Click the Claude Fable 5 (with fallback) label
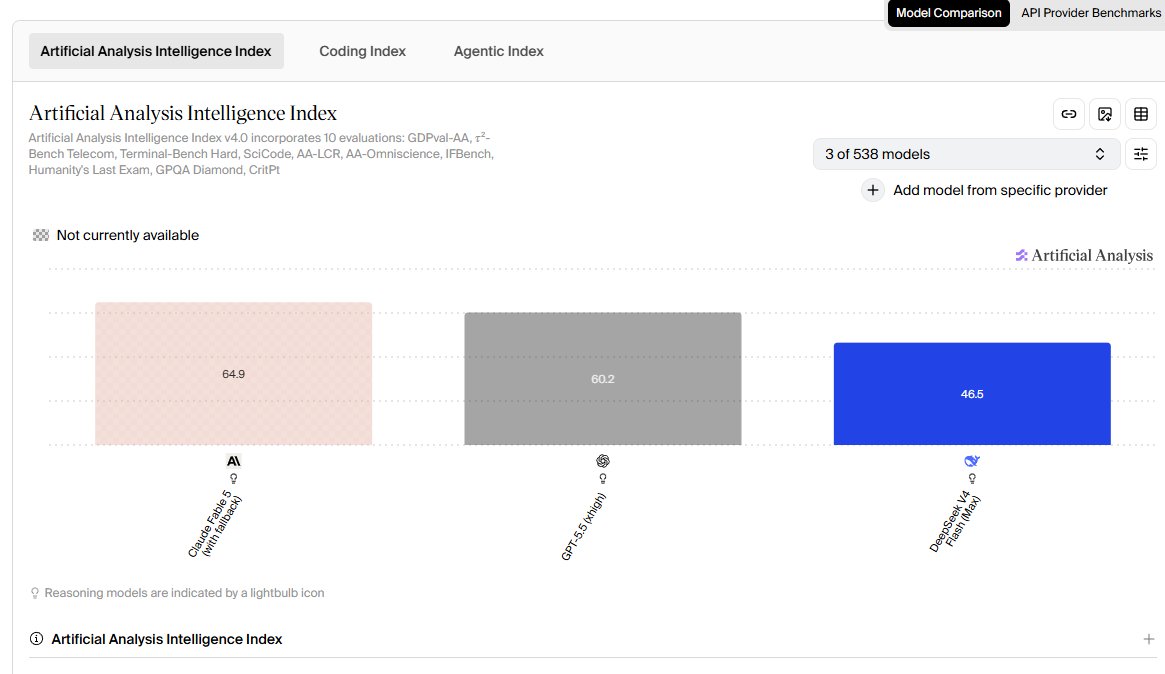The image size is (1165, 674). coord(215,525)
